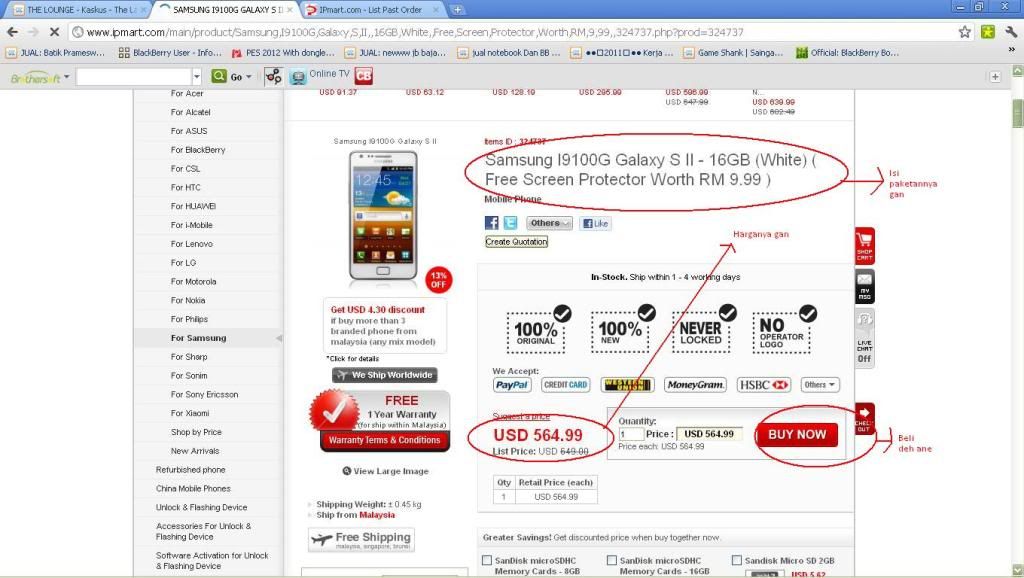Share product on Twitter
This screenshot has width=1024, height=578.
pyautogui.click(x=510, y=223)
